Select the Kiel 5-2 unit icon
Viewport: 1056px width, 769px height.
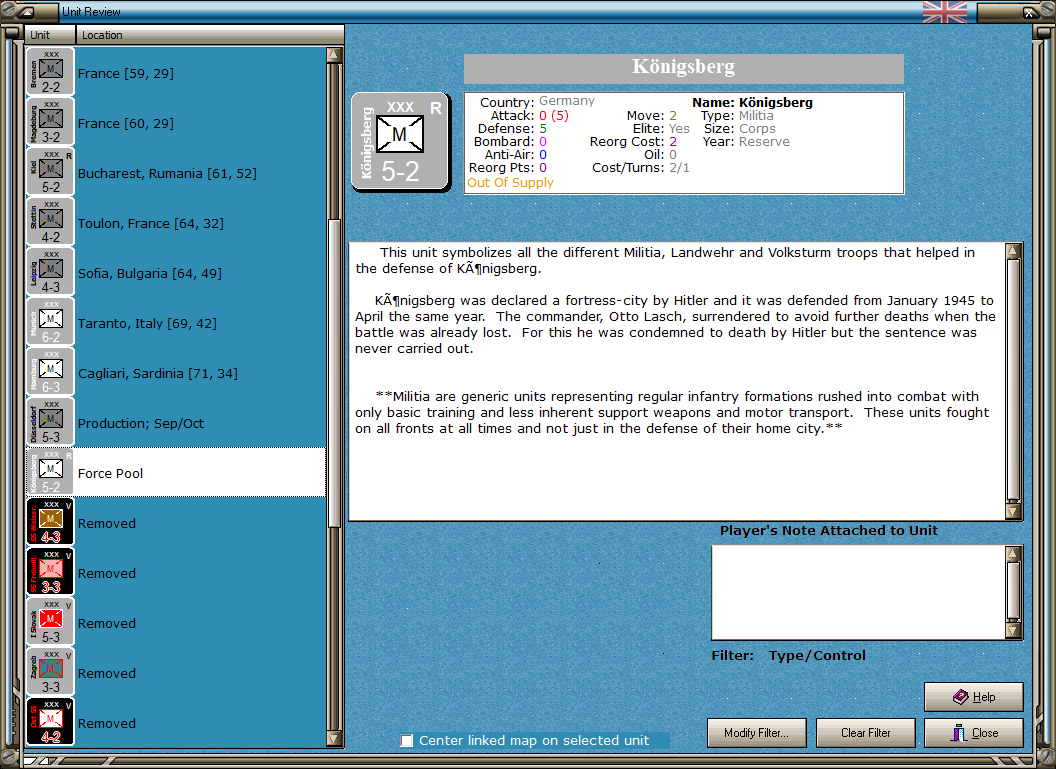pyautogui.click(x=50, y=172)
